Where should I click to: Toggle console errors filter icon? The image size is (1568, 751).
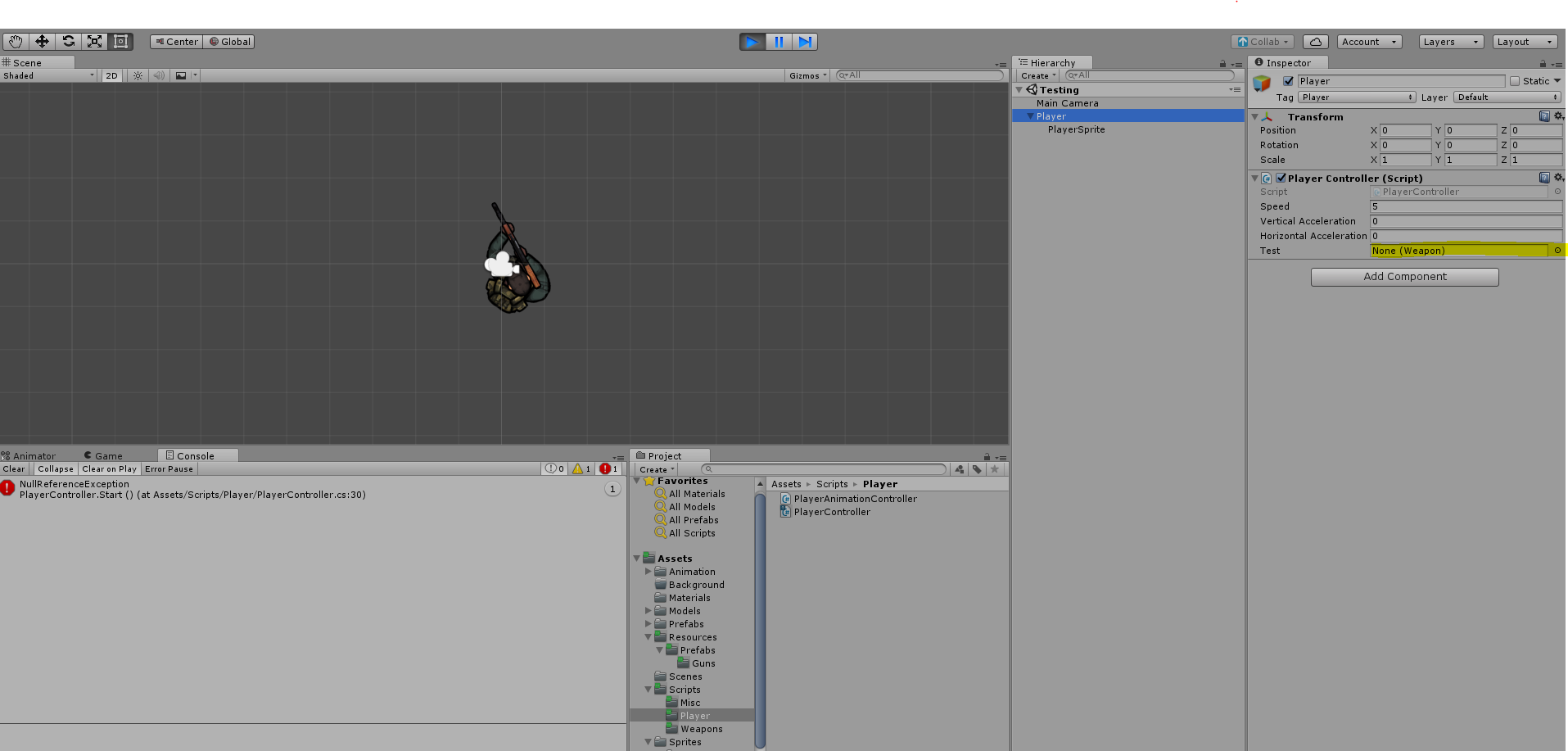click(608, 469)
